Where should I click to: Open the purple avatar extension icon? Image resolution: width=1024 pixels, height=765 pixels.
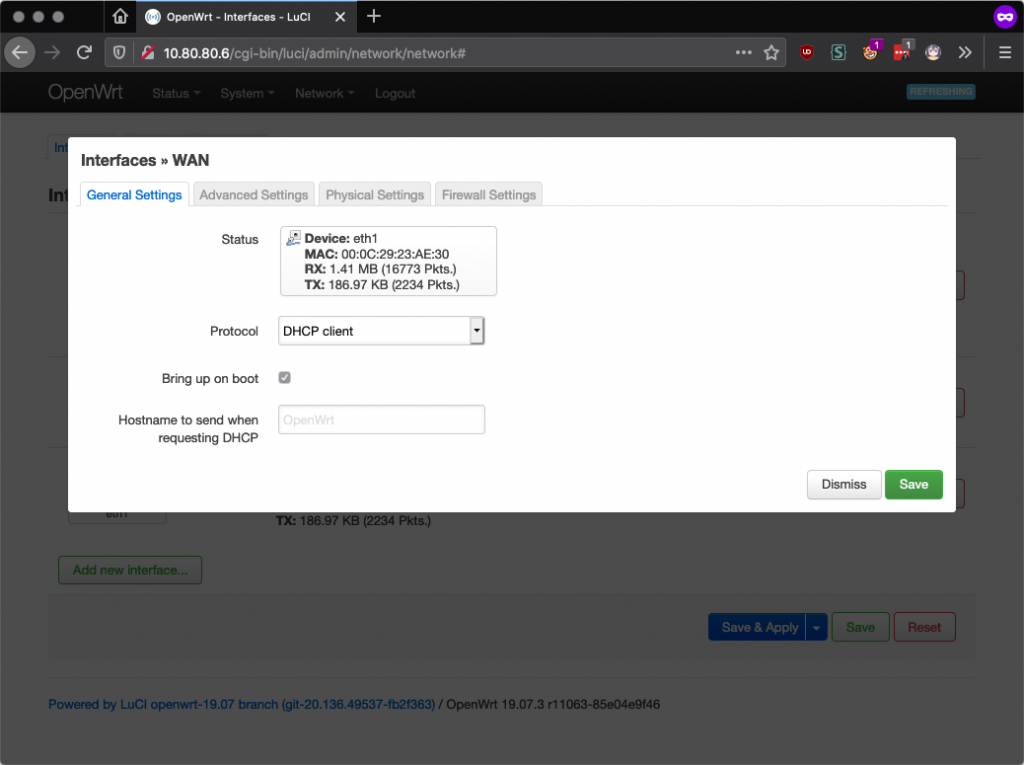click(933, 52)
